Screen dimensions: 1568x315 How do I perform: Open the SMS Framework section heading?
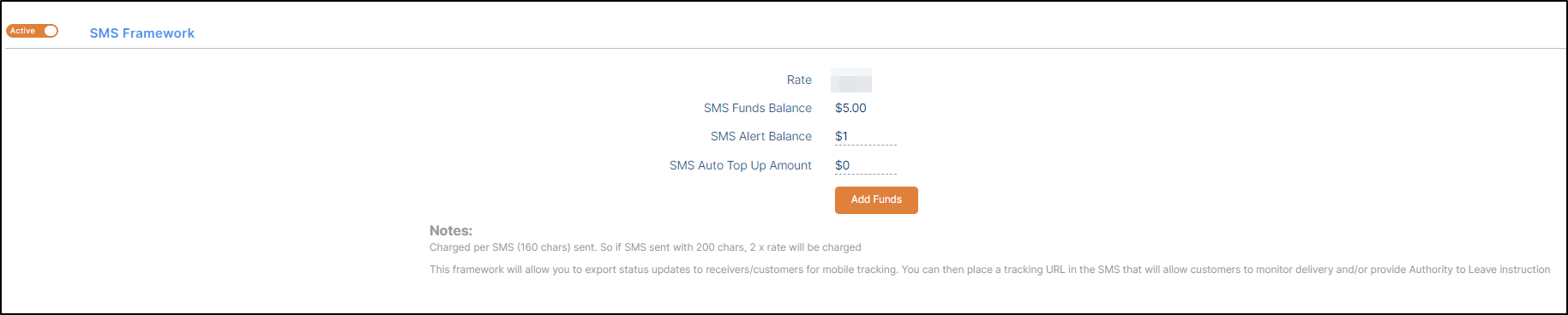pyautogui.click(x=142, y=33)
